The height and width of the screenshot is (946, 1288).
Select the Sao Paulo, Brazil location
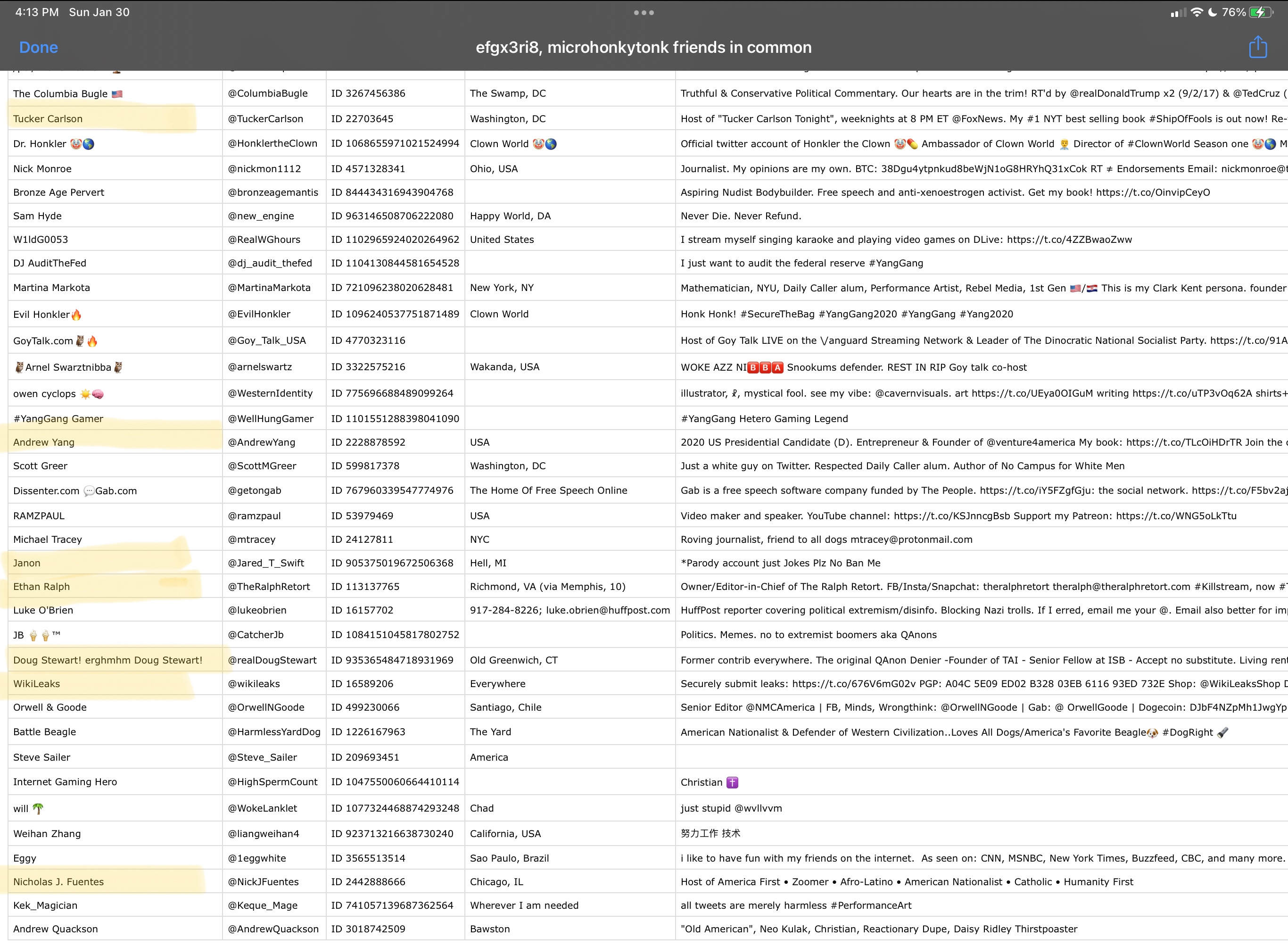pyautogui.click(x=510, y=858)
